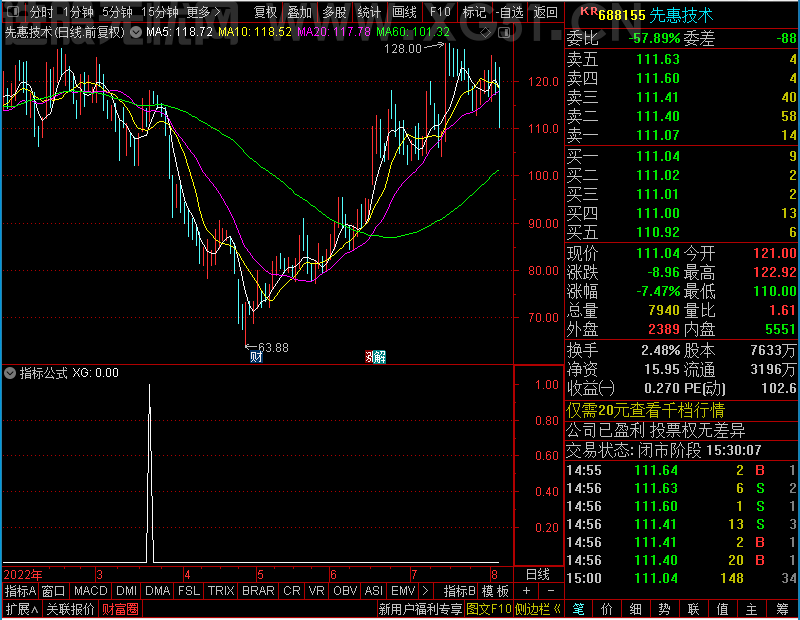Toggle the 扩展∧ expand panel
The image size is (800, 620).
(22, 609)
